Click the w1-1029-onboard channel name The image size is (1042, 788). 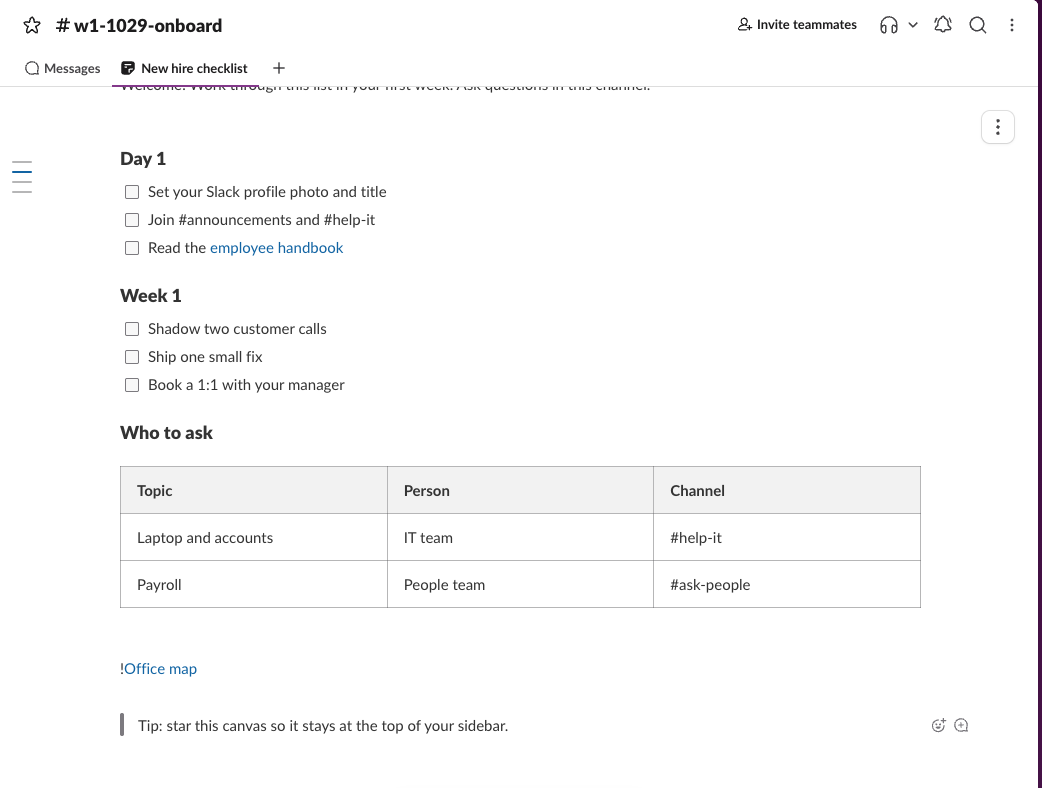(139, 25)
